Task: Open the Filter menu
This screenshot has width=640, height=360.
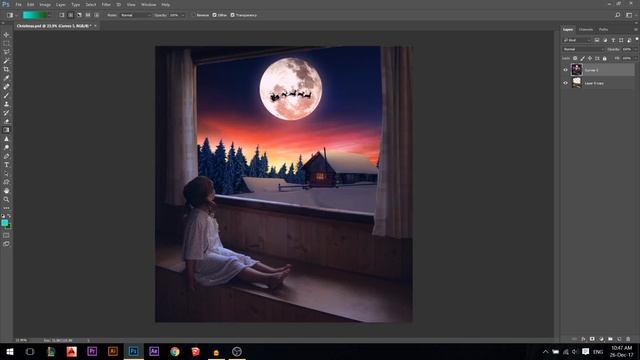Action: tap(106, 4)
